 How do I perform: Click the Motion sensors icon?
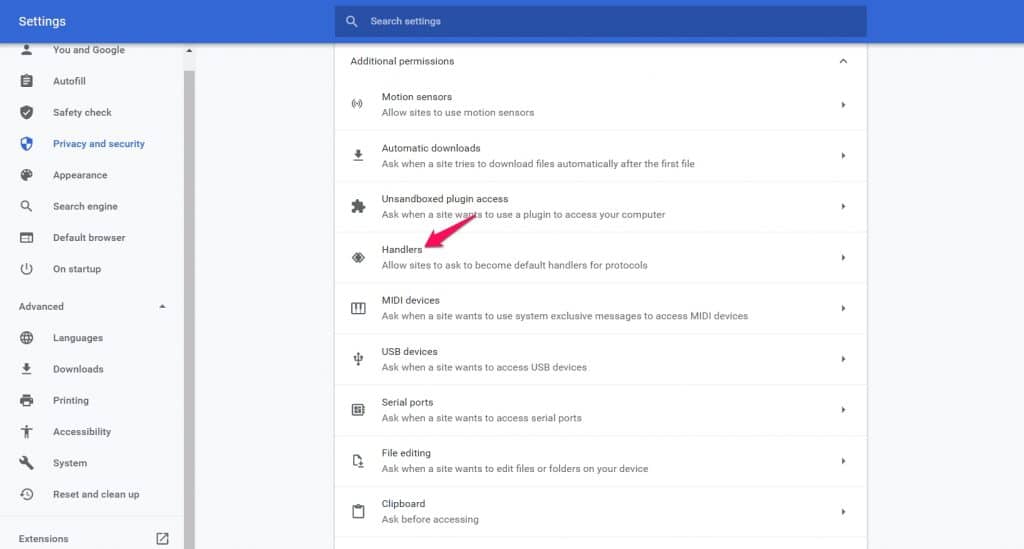(x=358, y=105)
